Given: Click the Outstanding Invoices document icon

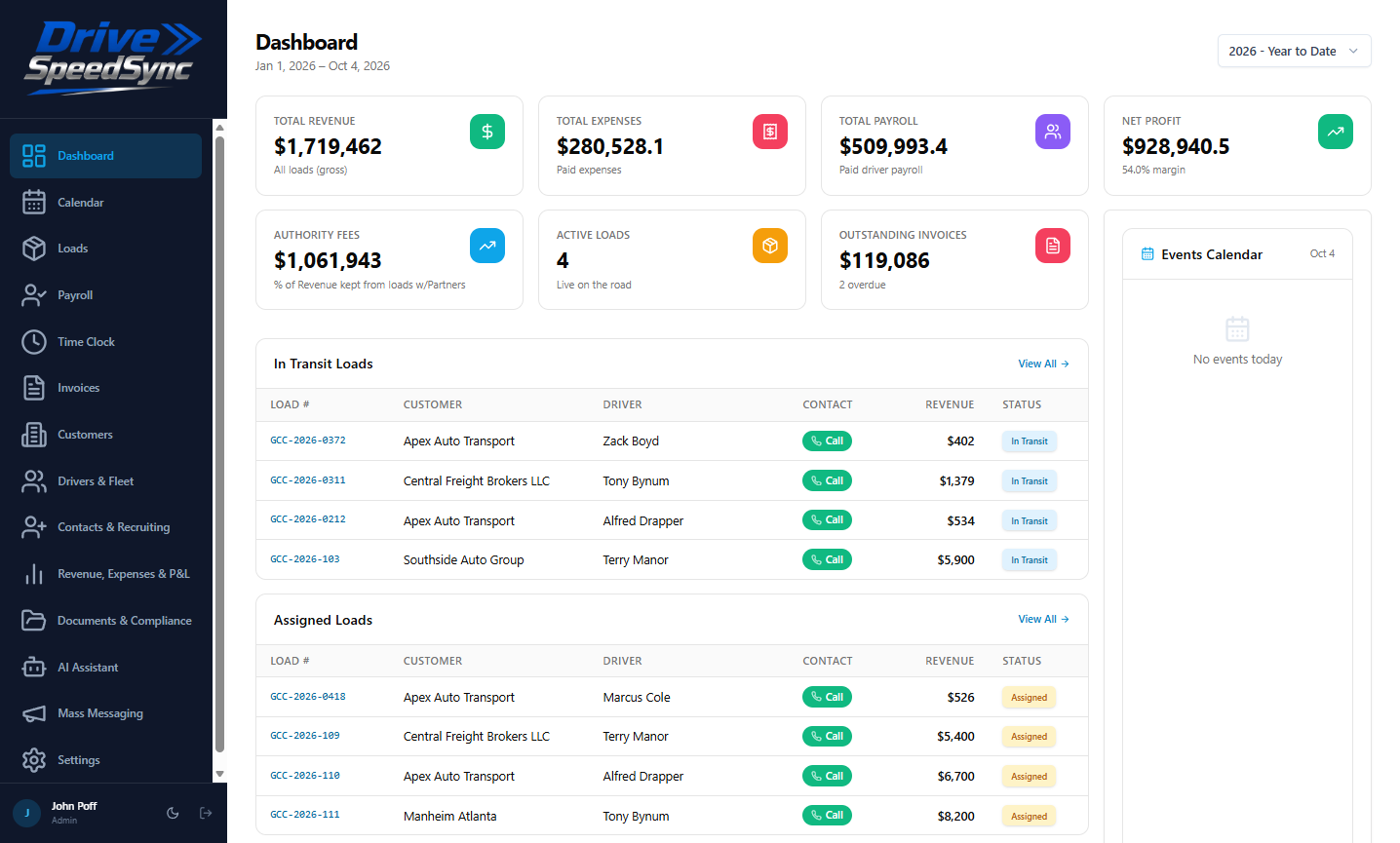Looking at the screenshot, I should coord(1053,246).
